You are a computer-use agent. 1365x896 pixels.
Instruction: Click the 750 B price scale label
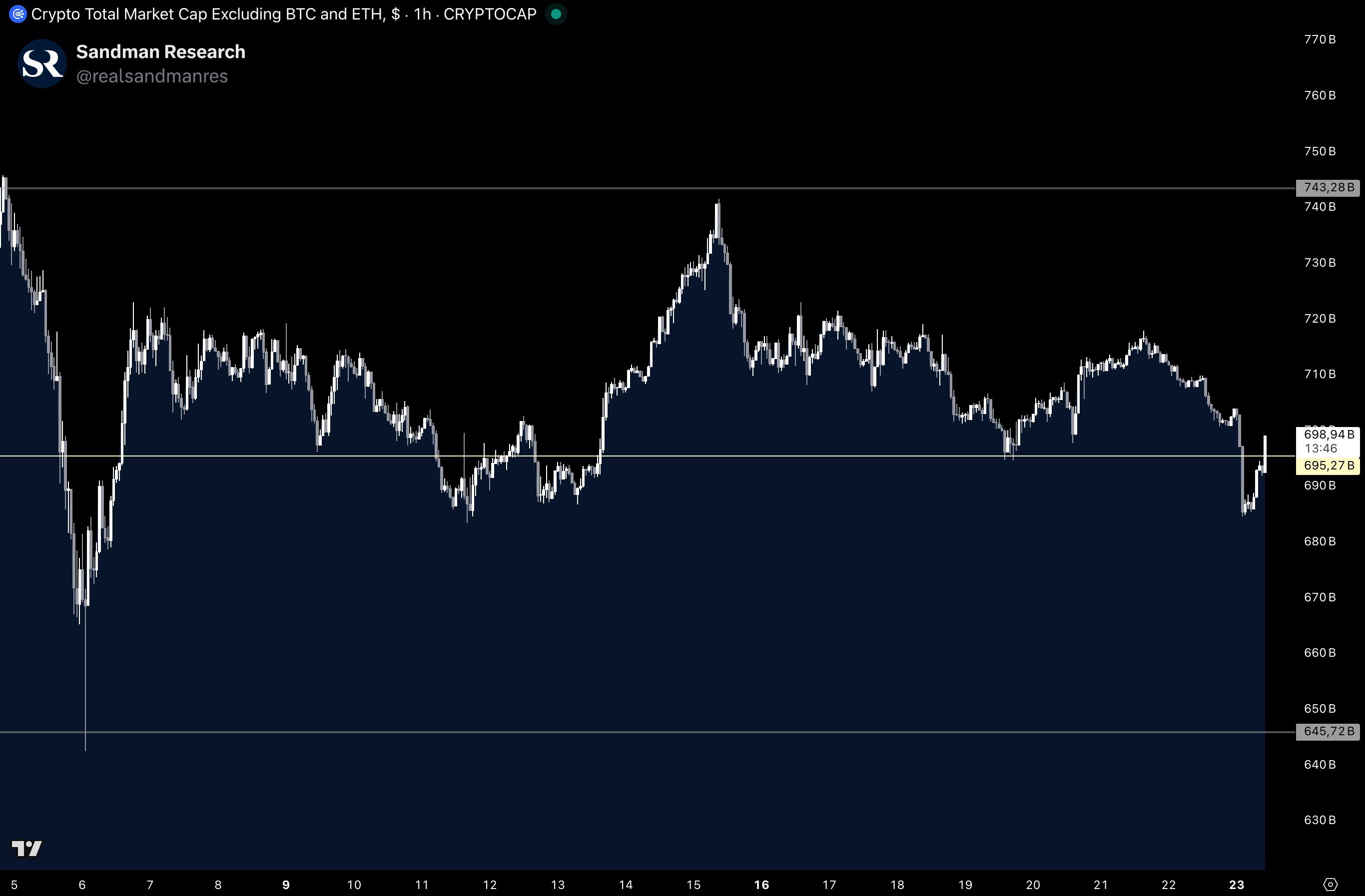[x=1320, y=151]
